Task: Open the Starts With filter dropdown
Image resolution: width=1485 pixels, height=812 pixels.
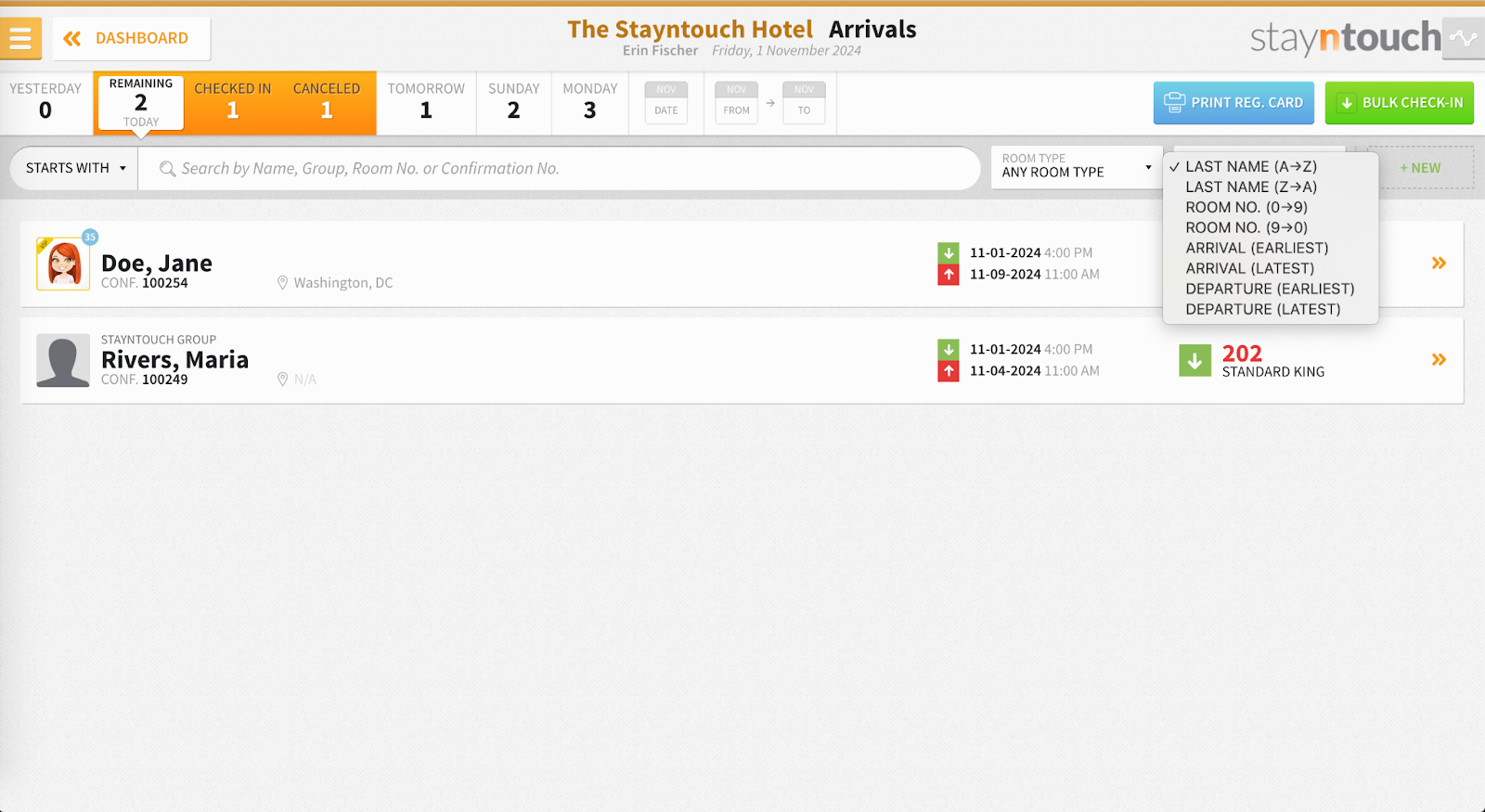Action: 74,168
